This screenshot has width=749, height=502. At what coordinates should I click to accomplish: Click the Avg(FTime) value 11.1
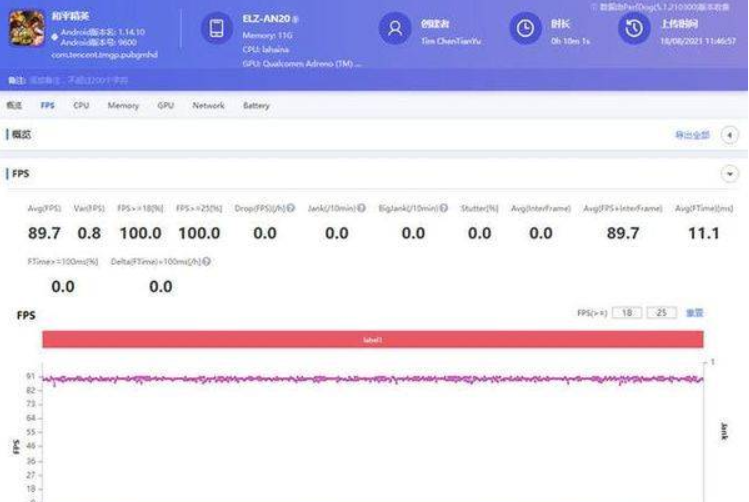[704, 233]
